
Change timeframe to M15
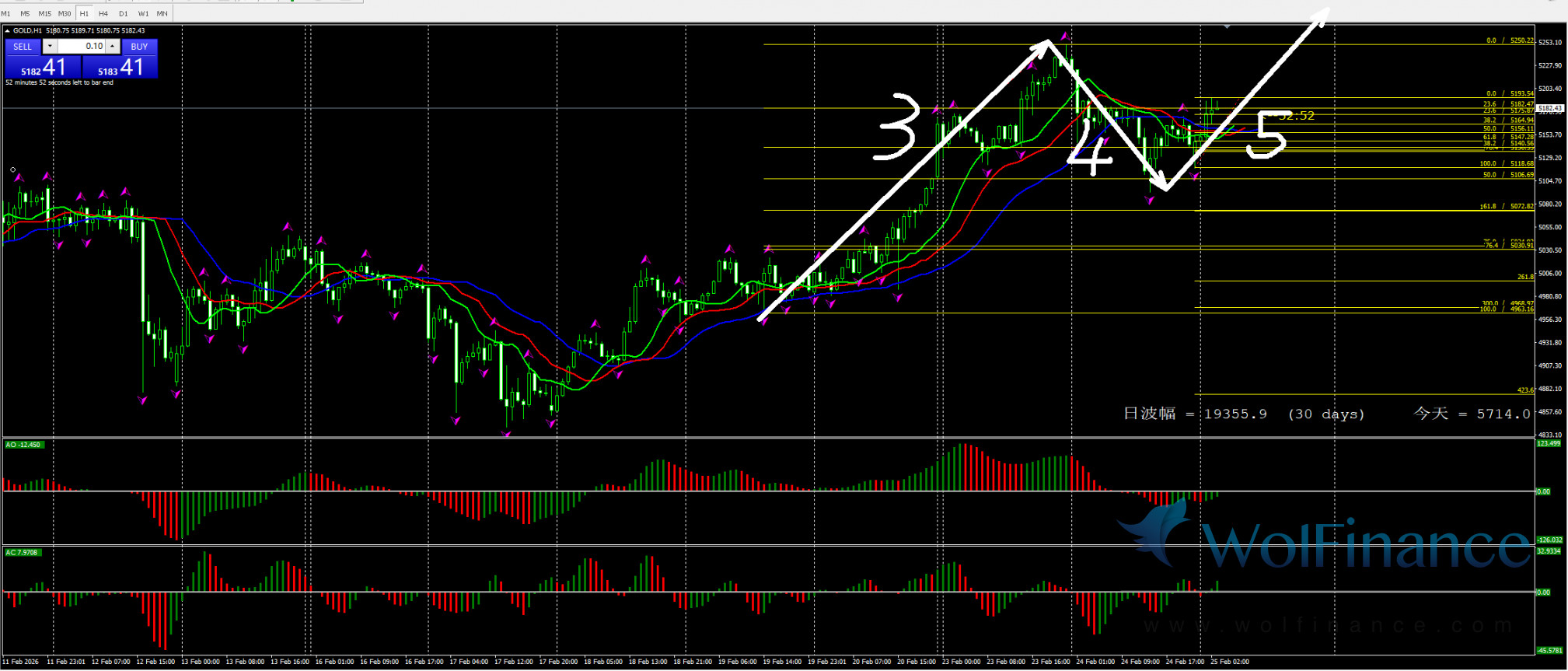(44, 13)
